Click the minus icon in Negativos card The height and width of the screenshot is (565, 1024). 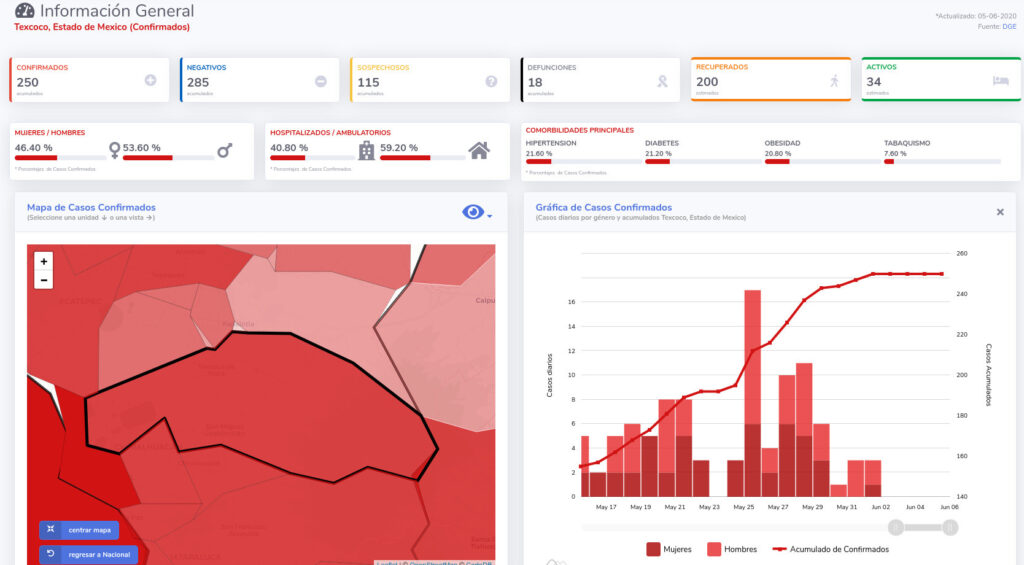[321, 81]
